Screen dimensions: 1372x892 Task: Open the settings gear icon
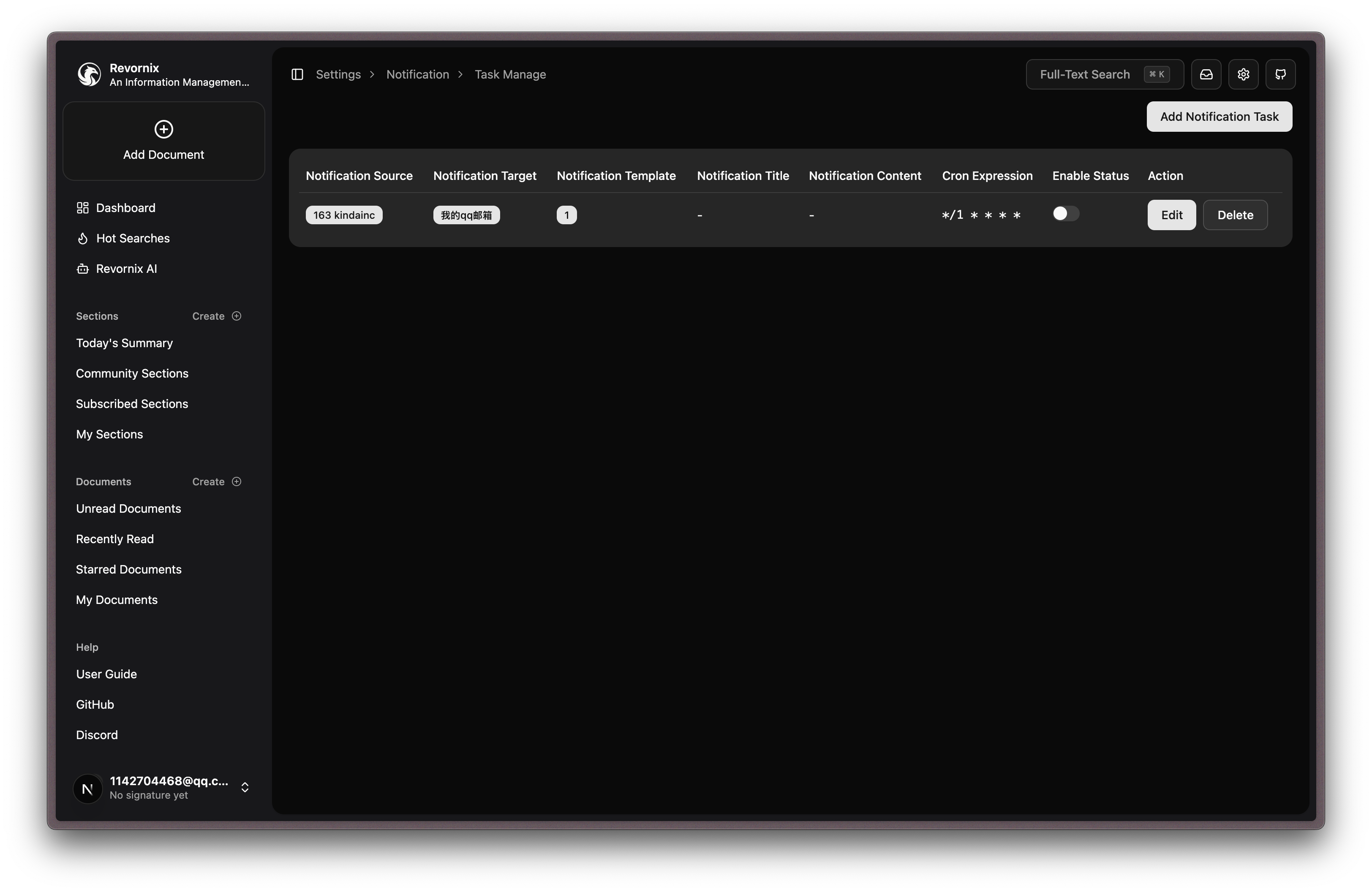tap(1244, 74)
